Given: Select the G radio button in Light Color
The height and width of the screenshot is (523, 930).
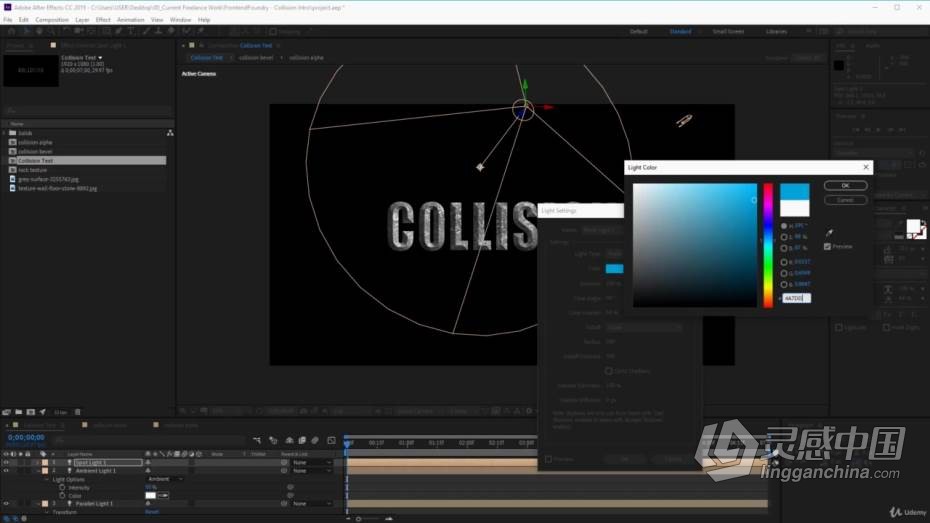Looking at the screenshot, I should 784,273.
